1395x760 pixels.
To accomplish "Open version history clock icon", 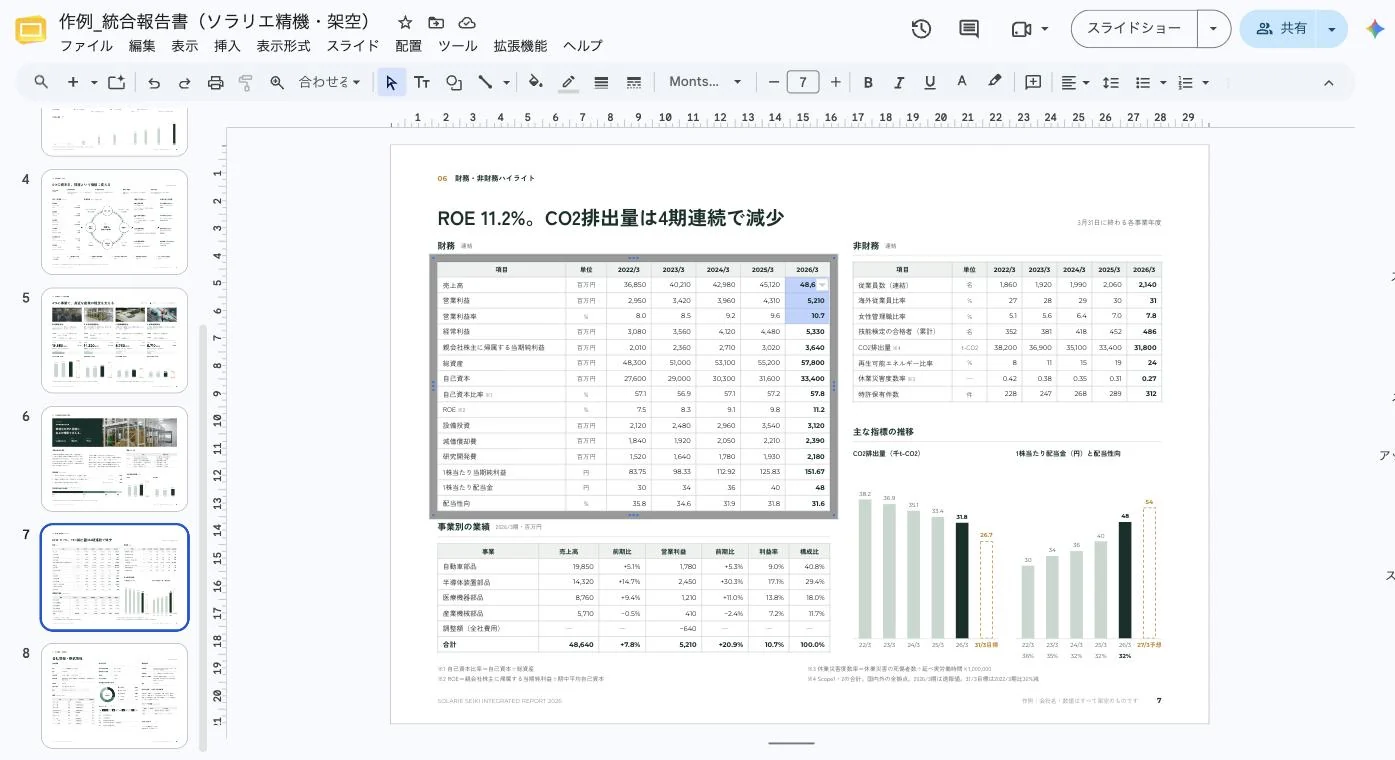I will (921, 29).
